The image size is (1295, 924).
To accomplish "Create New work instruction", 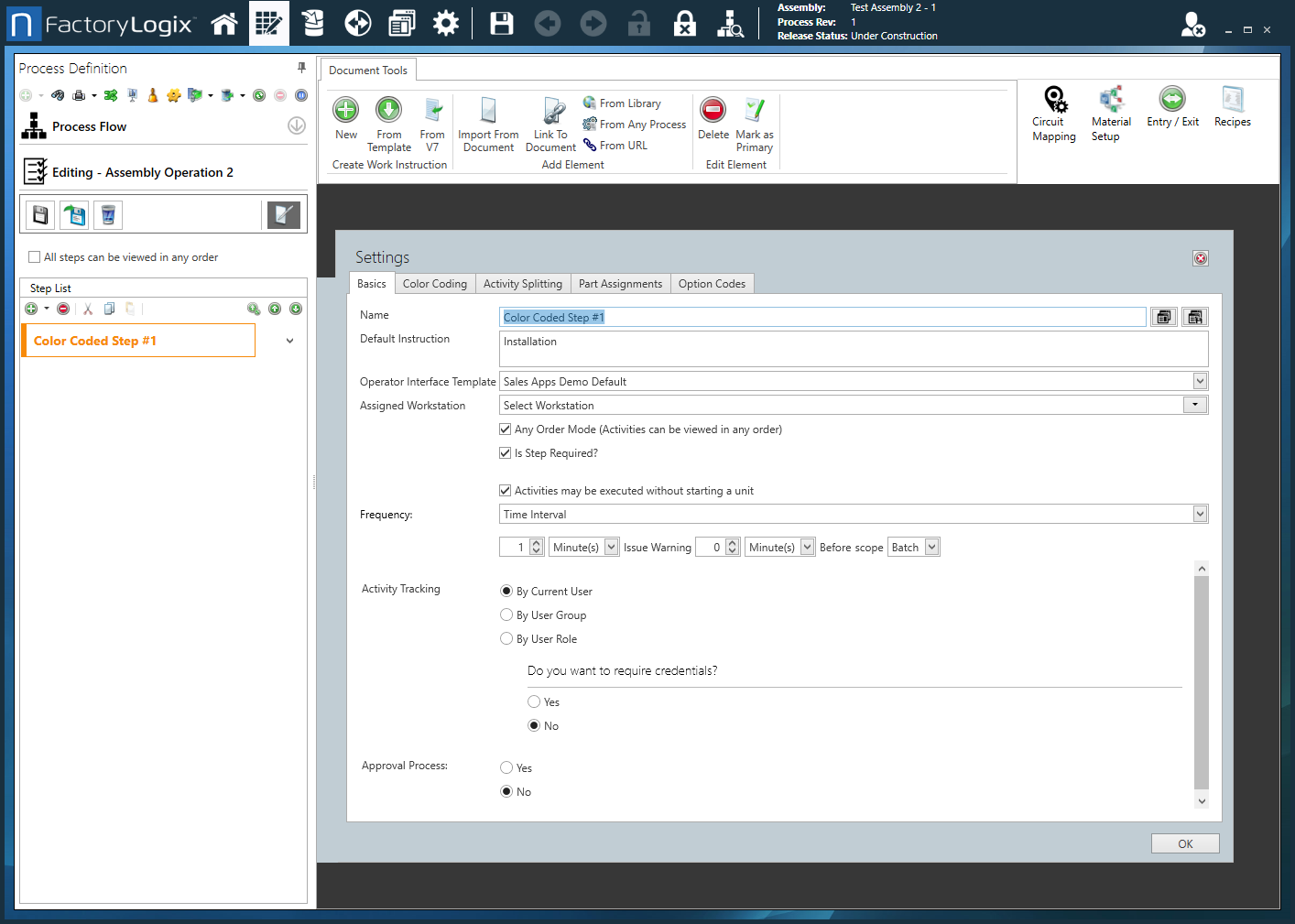I will [346, 111].
